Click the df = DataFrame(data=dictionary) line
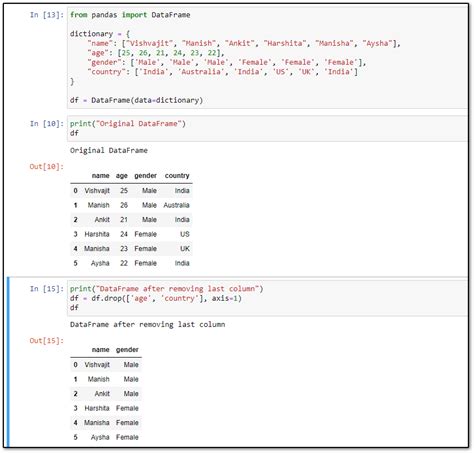This screenshot has height=453, width=474. (136, 100)
